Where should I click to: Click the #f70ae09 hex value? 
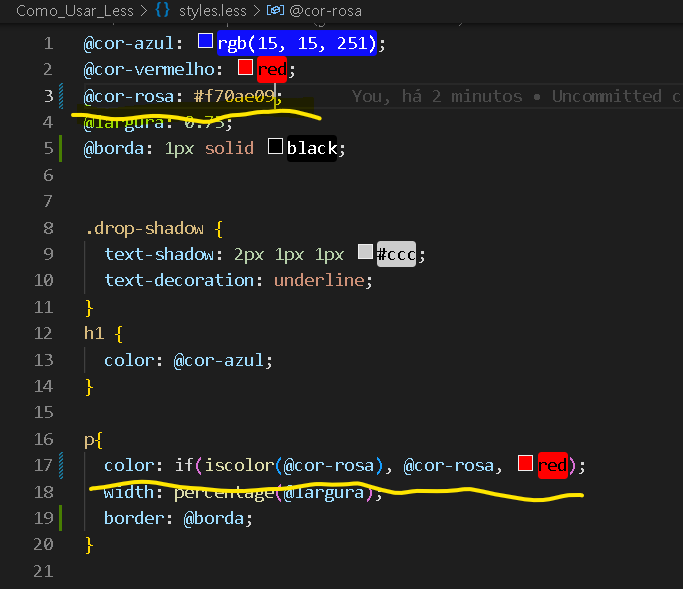(x=234, y=96)
